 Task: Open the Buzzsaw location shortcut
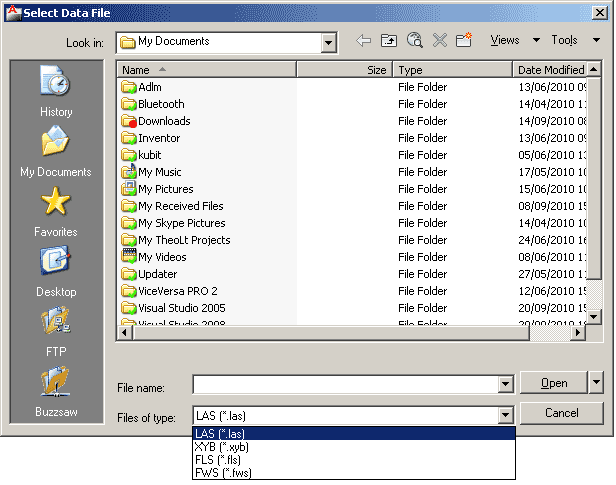coord(56,392)
